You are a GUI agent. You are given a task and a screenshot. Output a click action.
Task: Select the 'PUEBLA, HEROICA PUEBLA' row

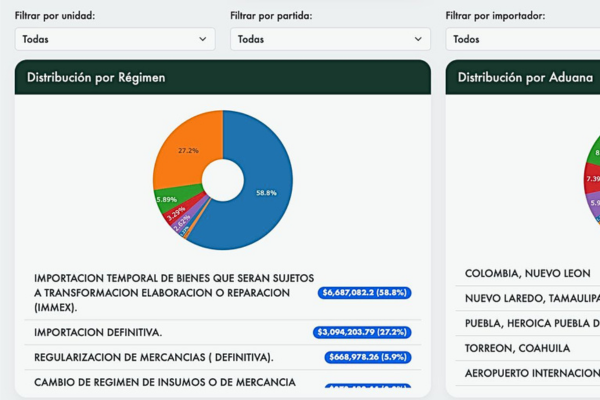coord(528,323)
